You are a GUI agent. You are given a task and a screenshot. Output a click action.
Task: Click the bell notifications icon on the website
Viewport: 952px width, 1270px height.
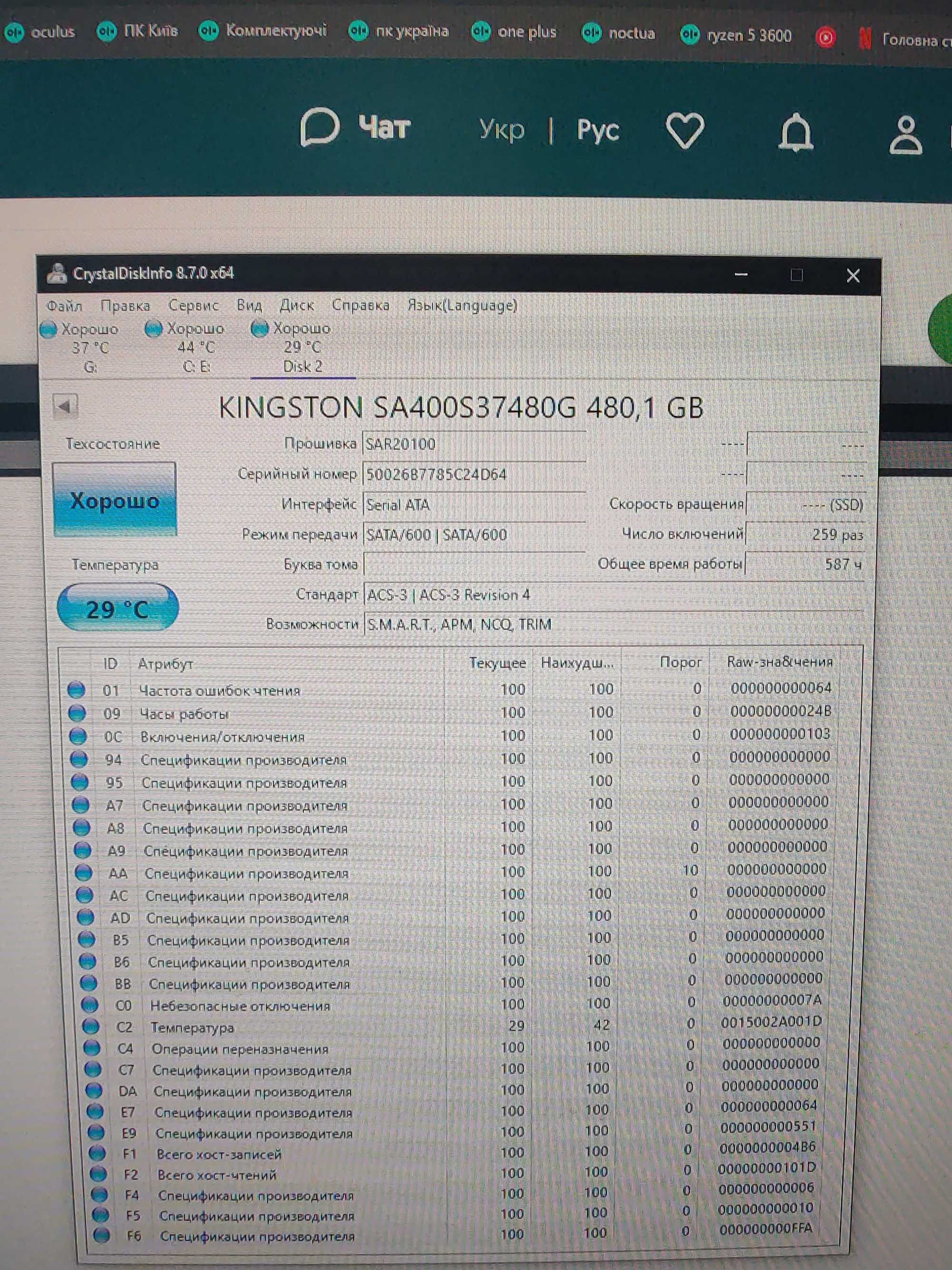tap(796, 133)
